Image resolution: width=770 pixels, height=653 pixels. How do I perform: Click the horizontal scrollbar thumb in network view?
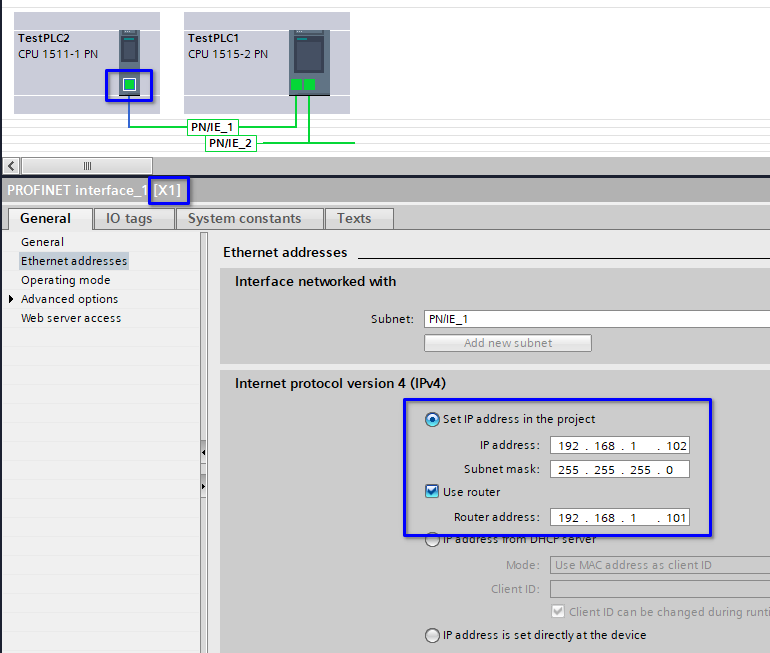(87, 166)
